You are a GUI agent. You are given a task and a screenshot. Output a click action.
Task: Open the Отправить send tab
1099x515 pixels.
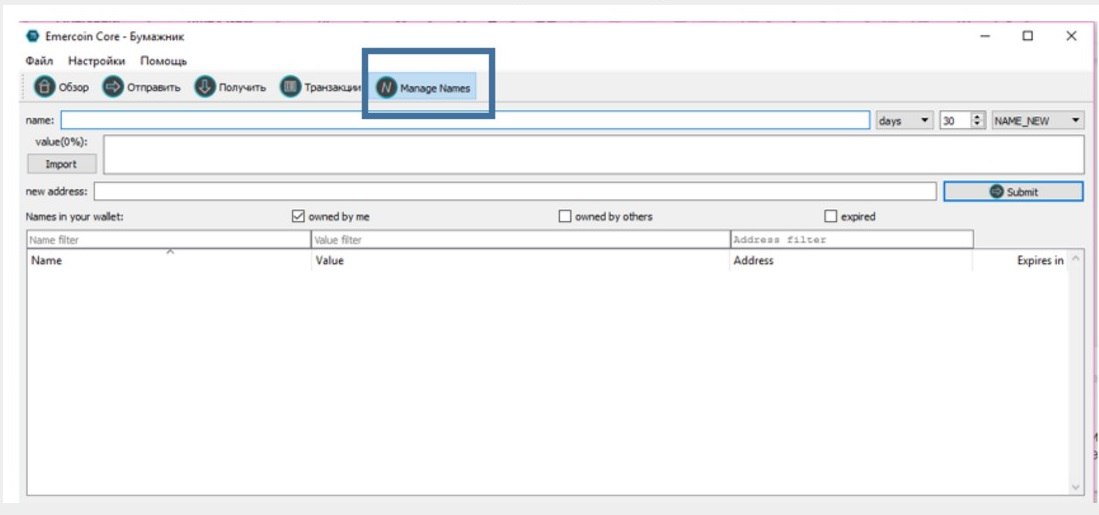click(142, 88)
